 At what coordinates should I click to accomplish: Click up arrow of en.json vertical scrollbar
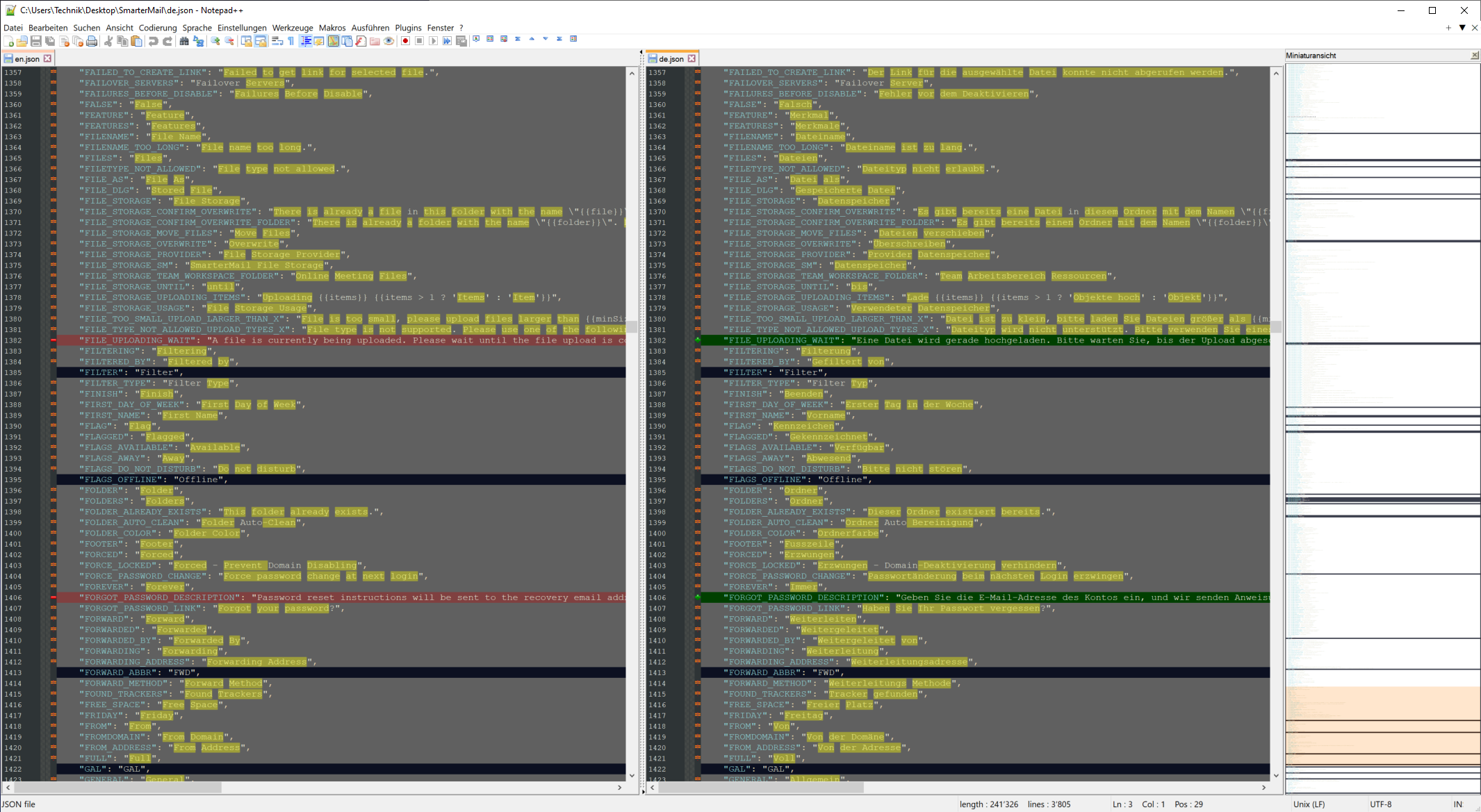coord(632,73)
